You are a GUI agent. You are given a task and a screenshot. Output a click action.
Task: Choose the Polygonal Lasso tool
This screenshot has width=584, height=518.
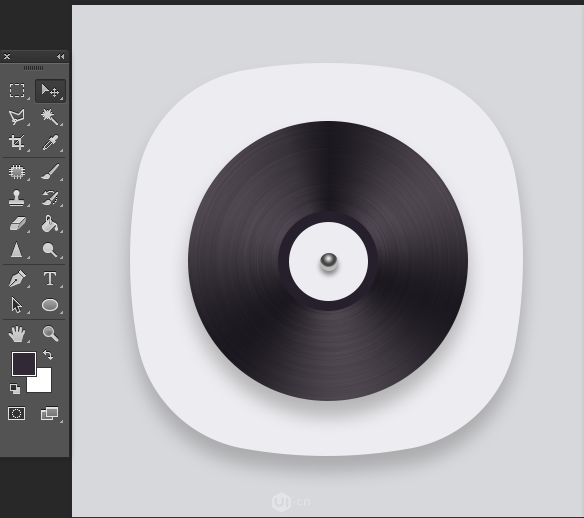coord(17,117)
